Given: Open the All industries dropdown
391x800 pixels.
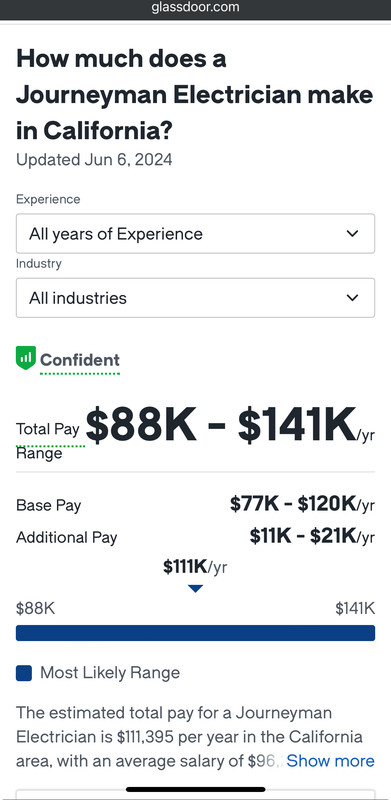Looking at the screenshot, I should 196,298.
